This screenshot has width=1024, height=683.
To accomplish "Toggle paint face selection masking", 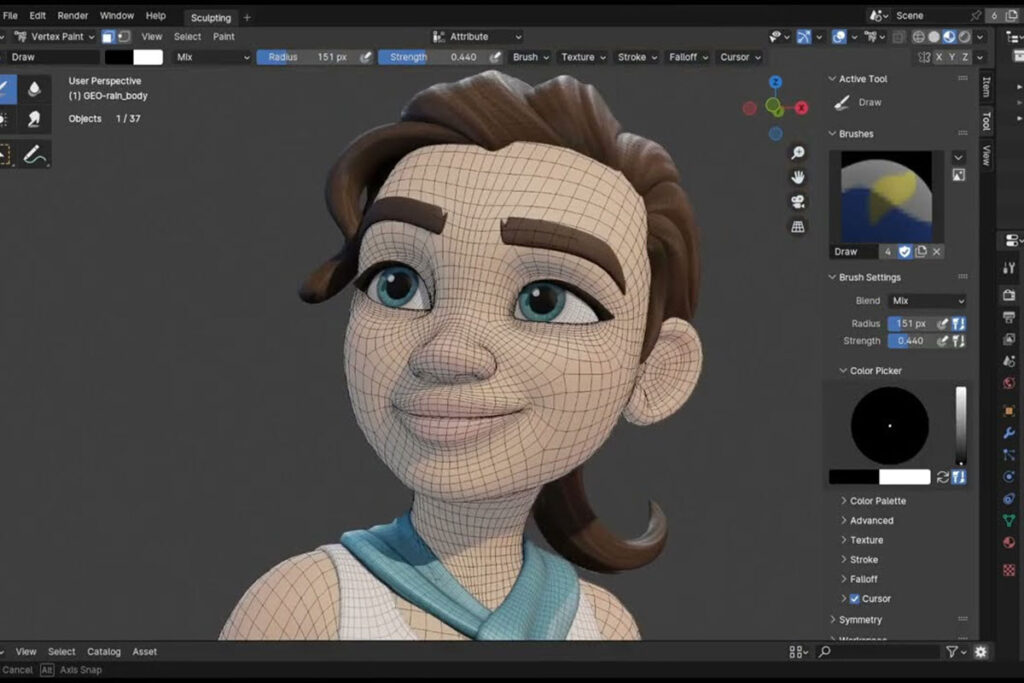I will click(108, 37).
